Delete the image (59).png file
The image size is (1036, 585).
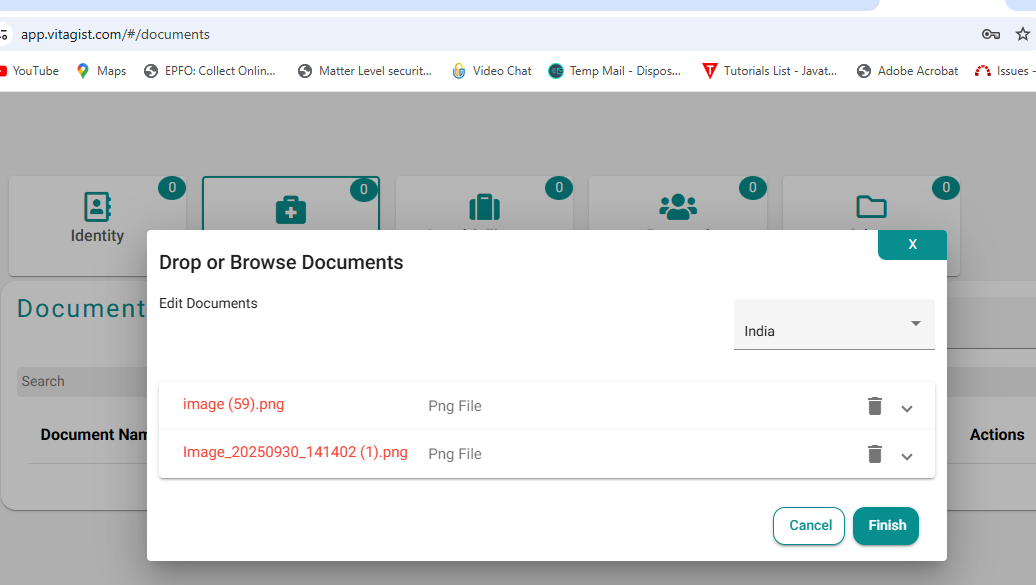pyautogui.click(x=875, y=406)
